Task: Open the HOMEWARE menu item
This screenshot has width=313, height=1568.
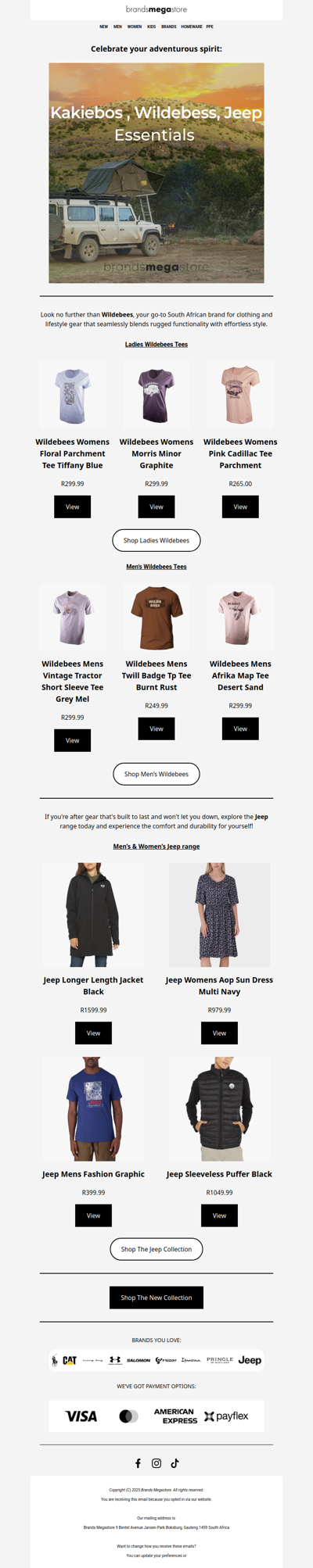Action: click(x=192, y=27)
